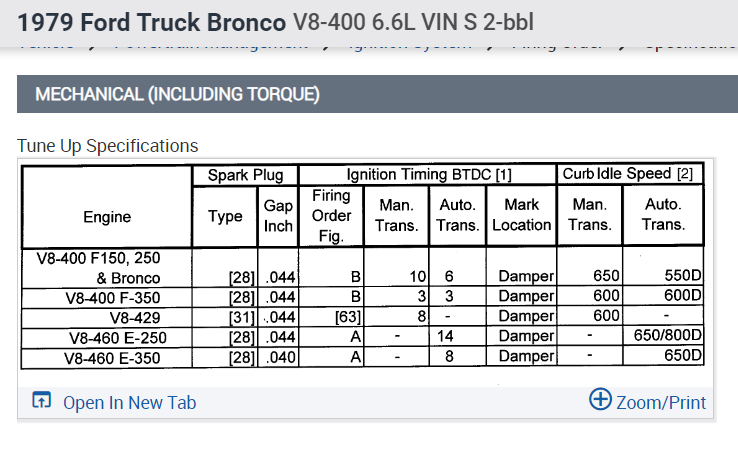Open the 'Open In New Tab' link
Image resolution: width=738 pixels, height=454 pixels.
129,403
